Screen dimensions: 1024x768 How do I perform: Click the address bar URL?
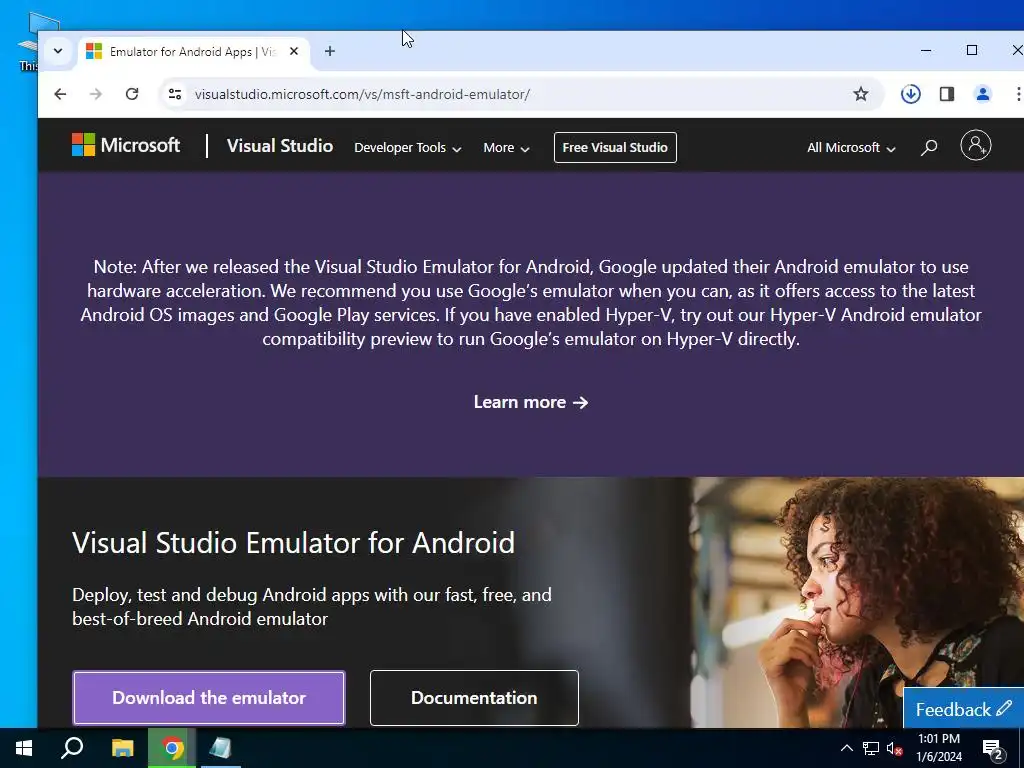click(x=362, y=94)
